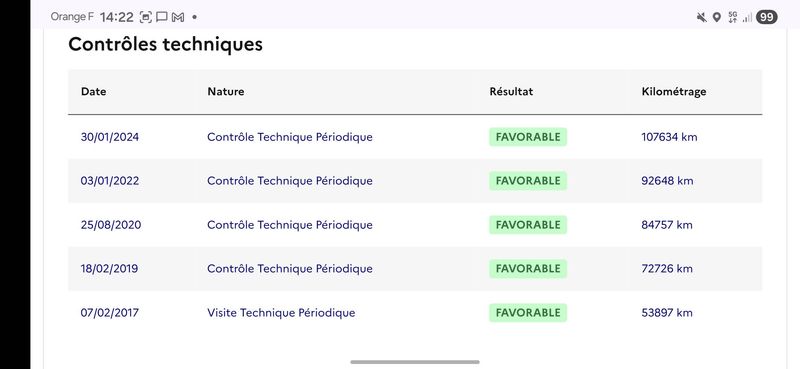Tap the signal strength bars icon
The image size is (800, 369).
click(x=747, y=18)
